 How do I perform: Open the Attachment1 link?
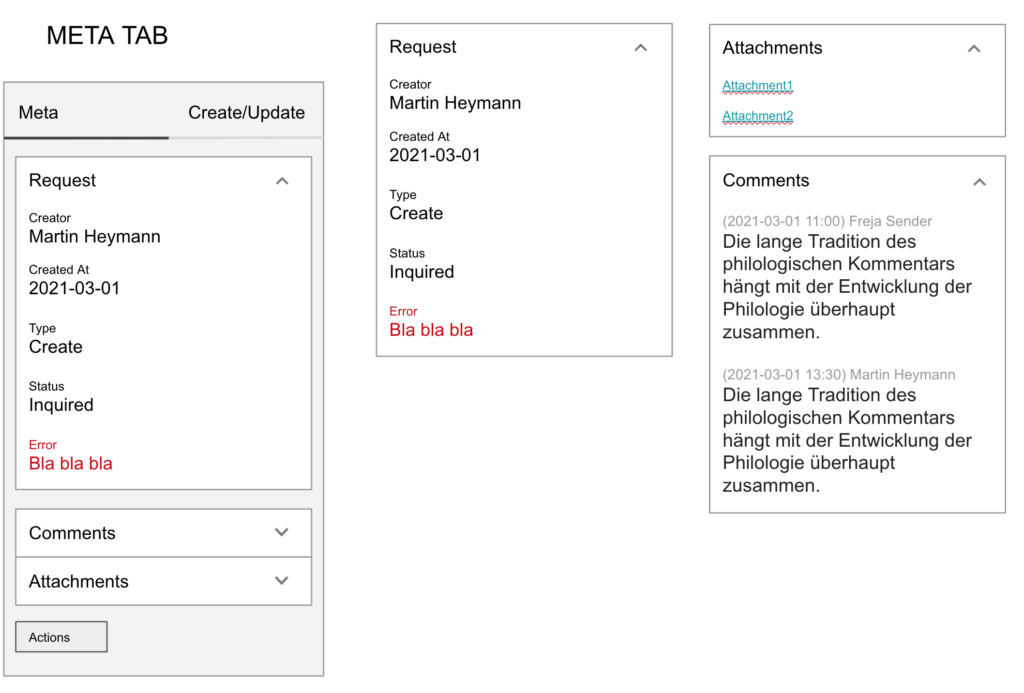pos(758,86)
